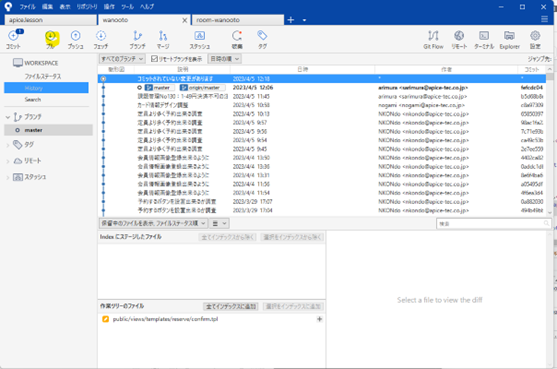Close the wanooto tab
Viewport: 557px width, 369px height.
pyautogui.click(x=185, y=20)
